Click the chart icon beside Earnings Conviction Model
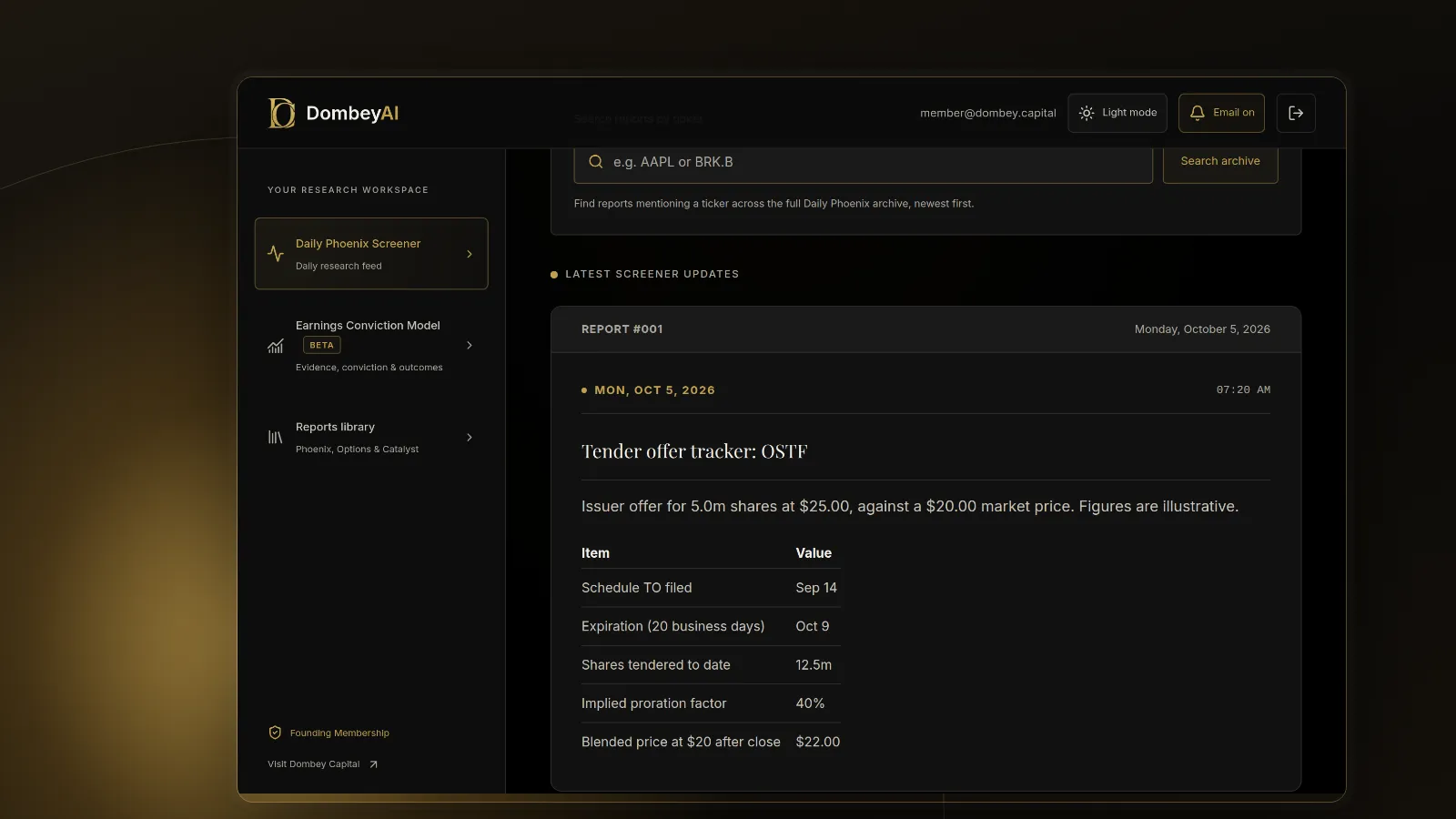This screenshot has width=1456, height=819. click(x=276, y=346)
